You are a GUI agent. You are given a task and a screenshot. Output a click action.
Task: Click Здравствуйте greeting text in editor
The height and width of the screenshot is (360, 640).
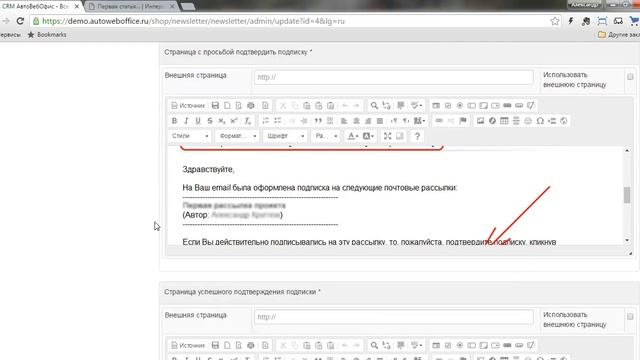(208, 169)
